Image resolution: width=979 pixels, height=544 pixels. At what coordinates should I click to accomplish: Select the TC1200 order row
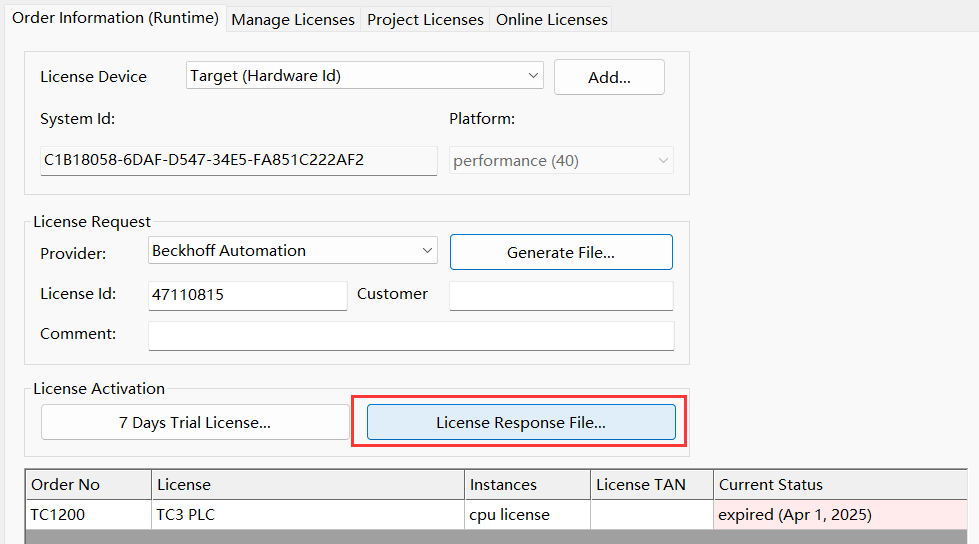click(496, 515)
